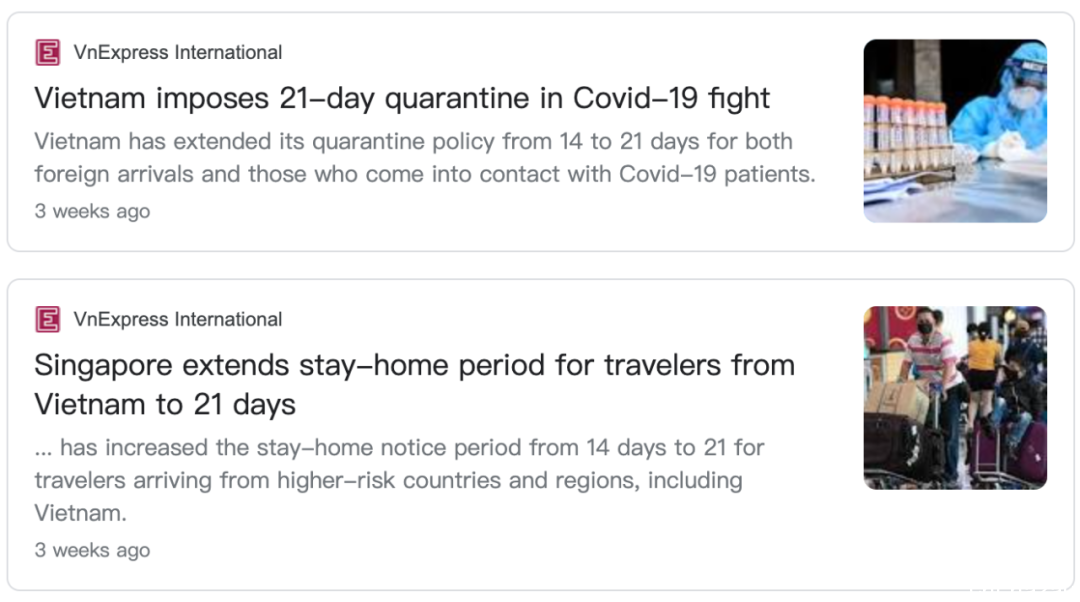
Task: Open the headline about Vietnam's 21-day quarantine
Action: click(x=402, y=98)
